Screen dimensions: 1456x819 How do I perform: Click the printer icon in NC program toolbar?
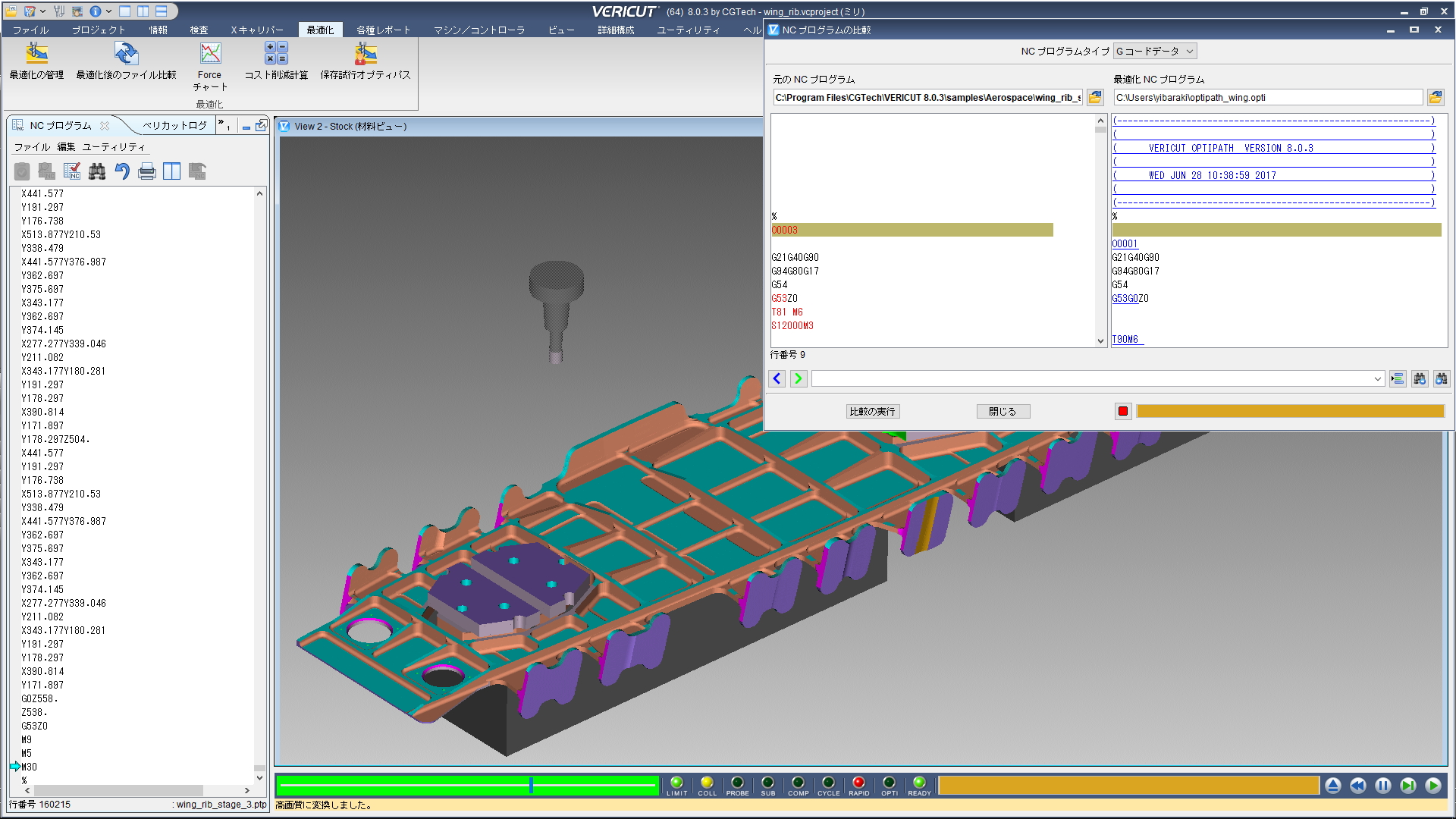(147, 171)
